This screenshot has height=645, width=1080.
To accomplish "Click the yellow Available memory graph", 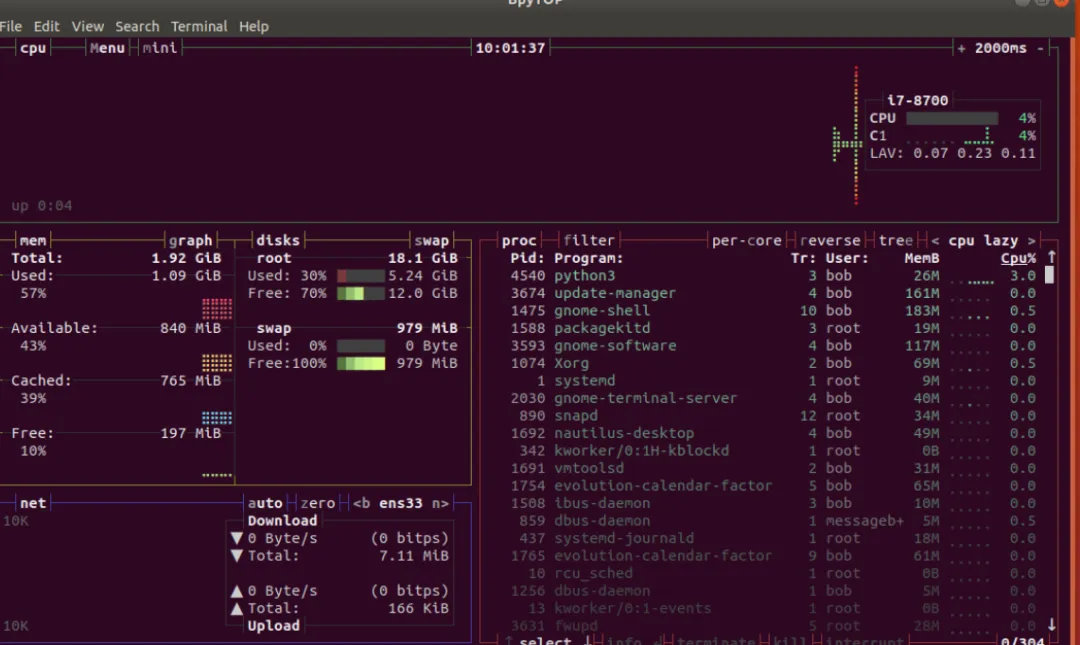I will tap(217, 362).
